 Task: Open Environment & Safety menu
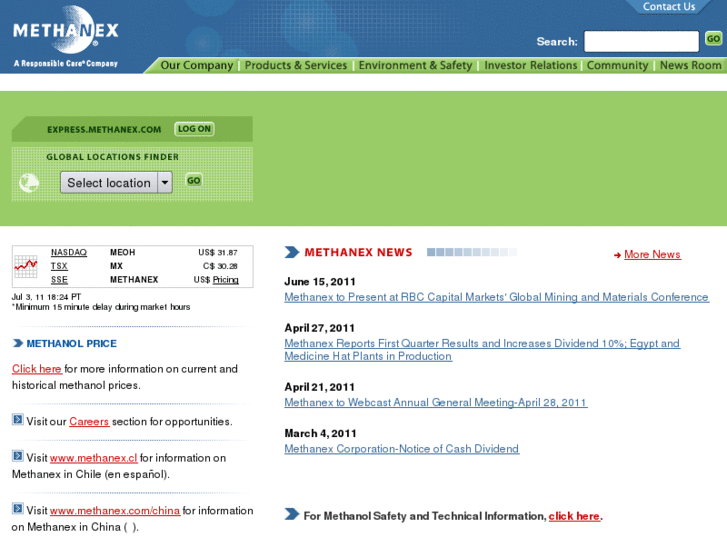click(415, 65)
